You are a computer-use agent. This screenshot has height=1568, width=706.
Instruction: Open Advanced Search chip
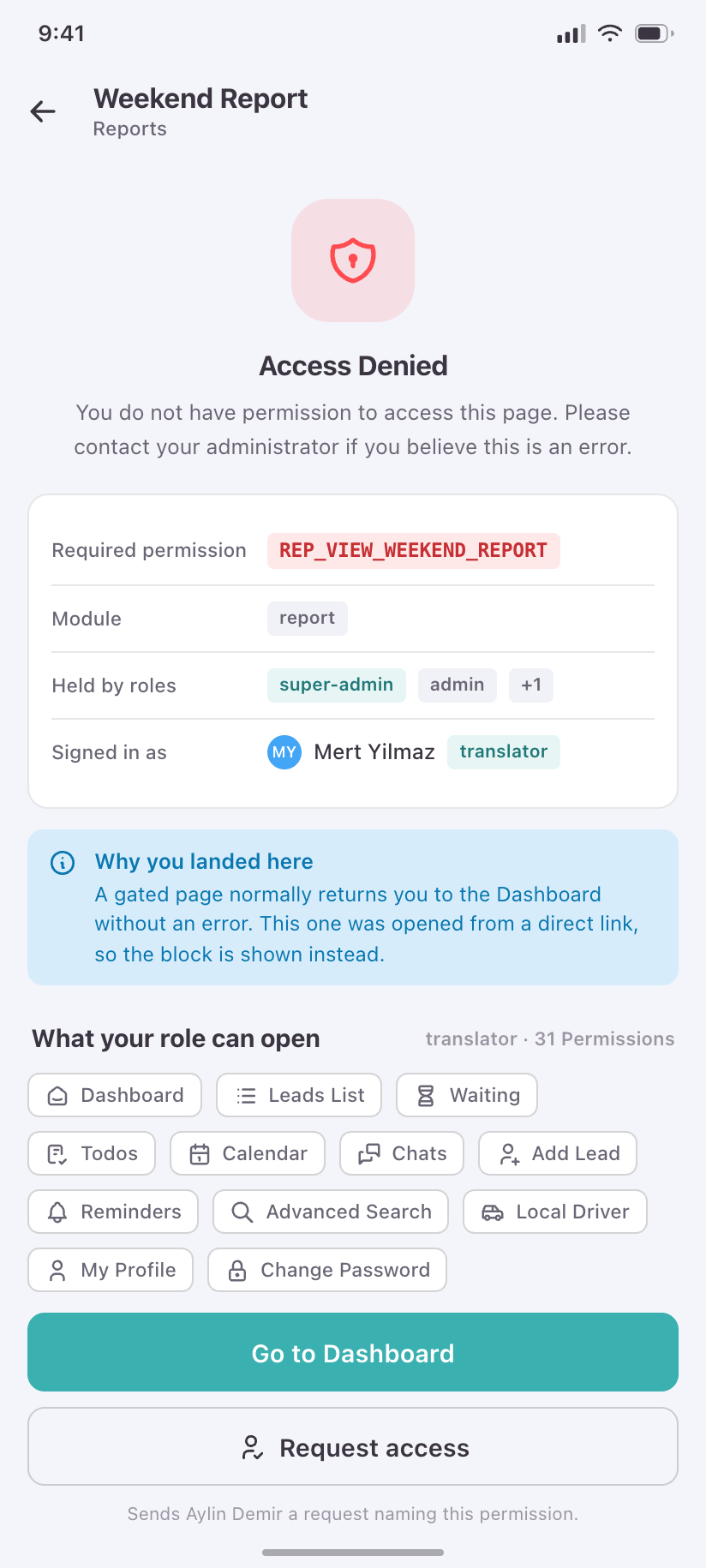pyautogui.click(x=331, y=1212)
